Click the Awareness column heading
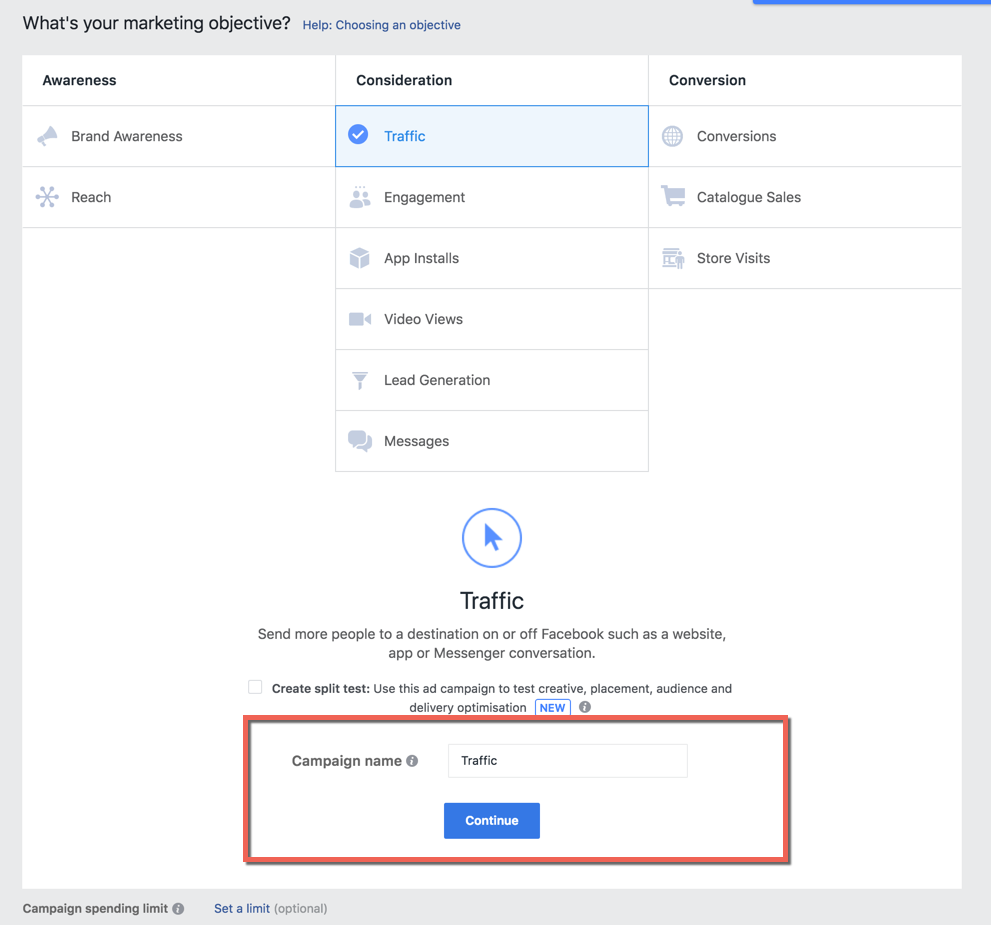Image resolution: width=991 pixels, height=925 pixels. tap(80, 80)
